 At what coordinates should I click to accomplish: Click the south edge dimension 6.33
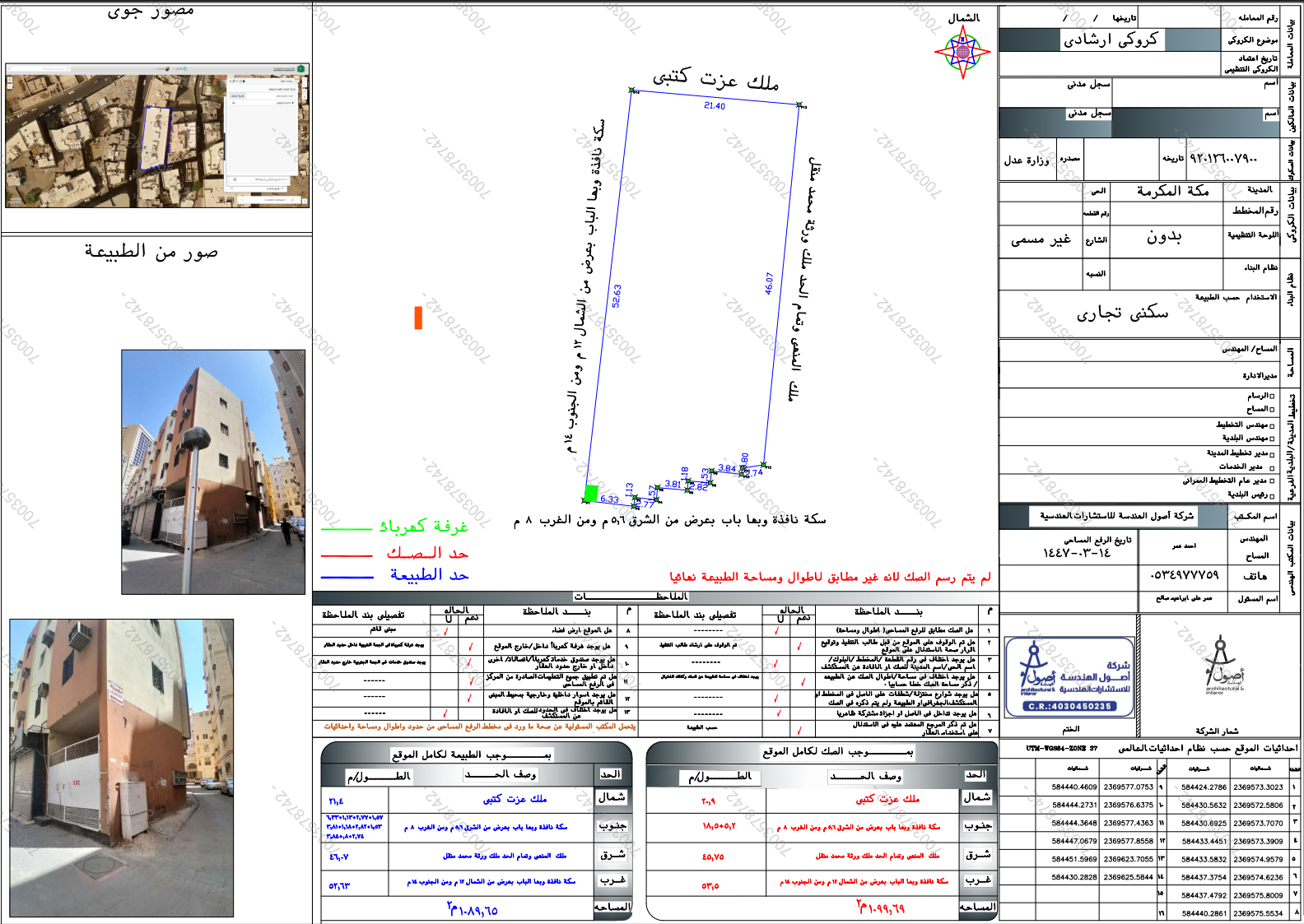point(609,499)
